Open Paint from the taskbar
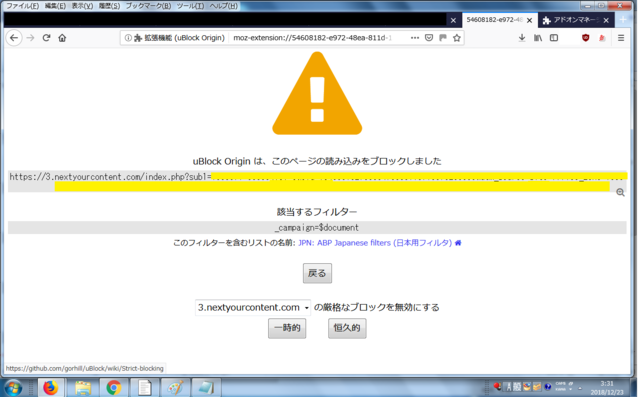640x397 pixels. click(176, 388)
